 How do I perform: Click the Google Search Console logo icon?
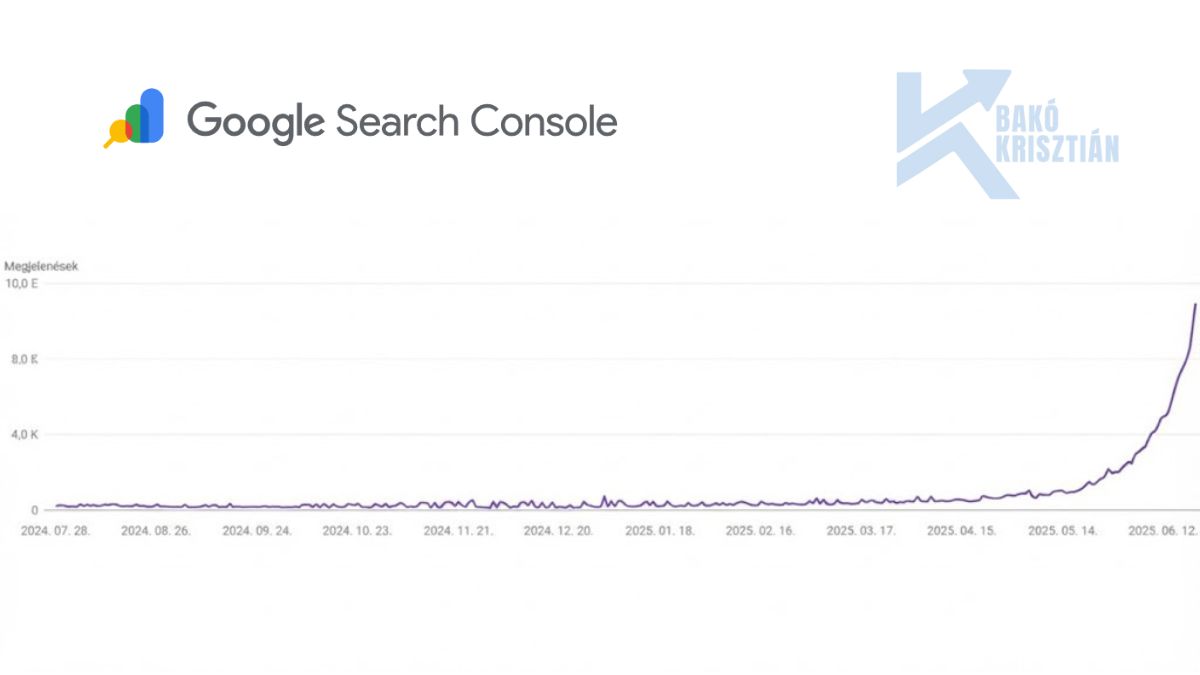tap(135, 118)
